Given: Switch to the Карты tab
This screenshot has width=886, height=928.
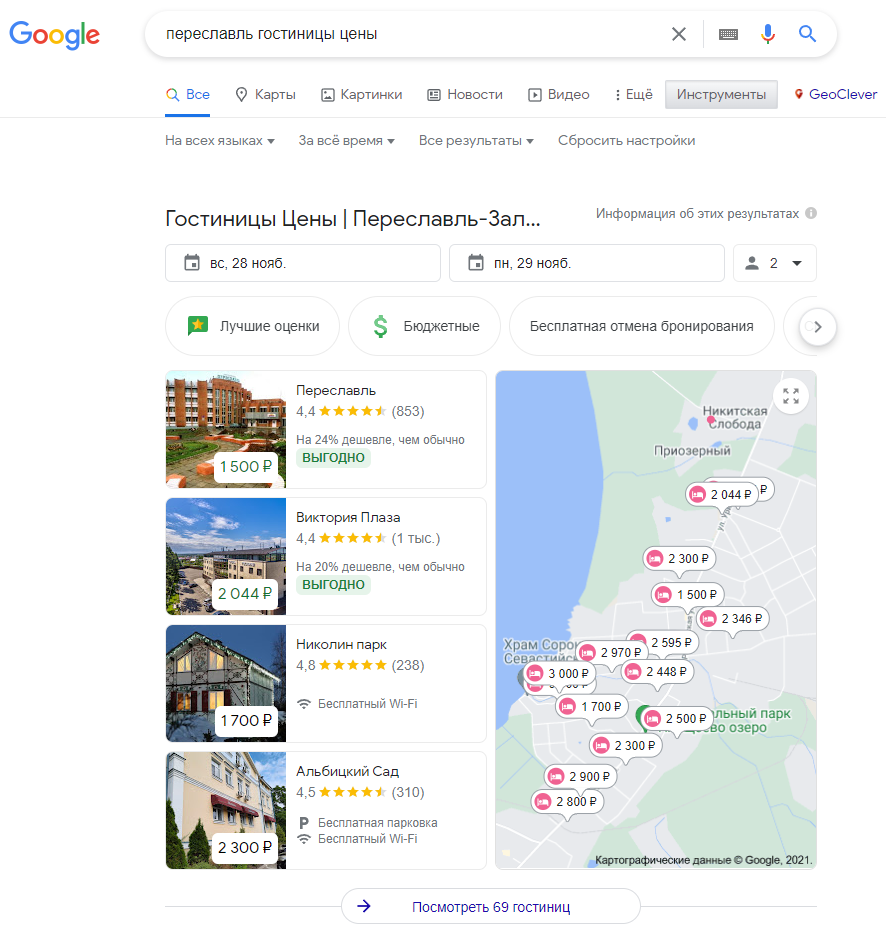Looking at the screenshot, I should (x=266, y=95).
